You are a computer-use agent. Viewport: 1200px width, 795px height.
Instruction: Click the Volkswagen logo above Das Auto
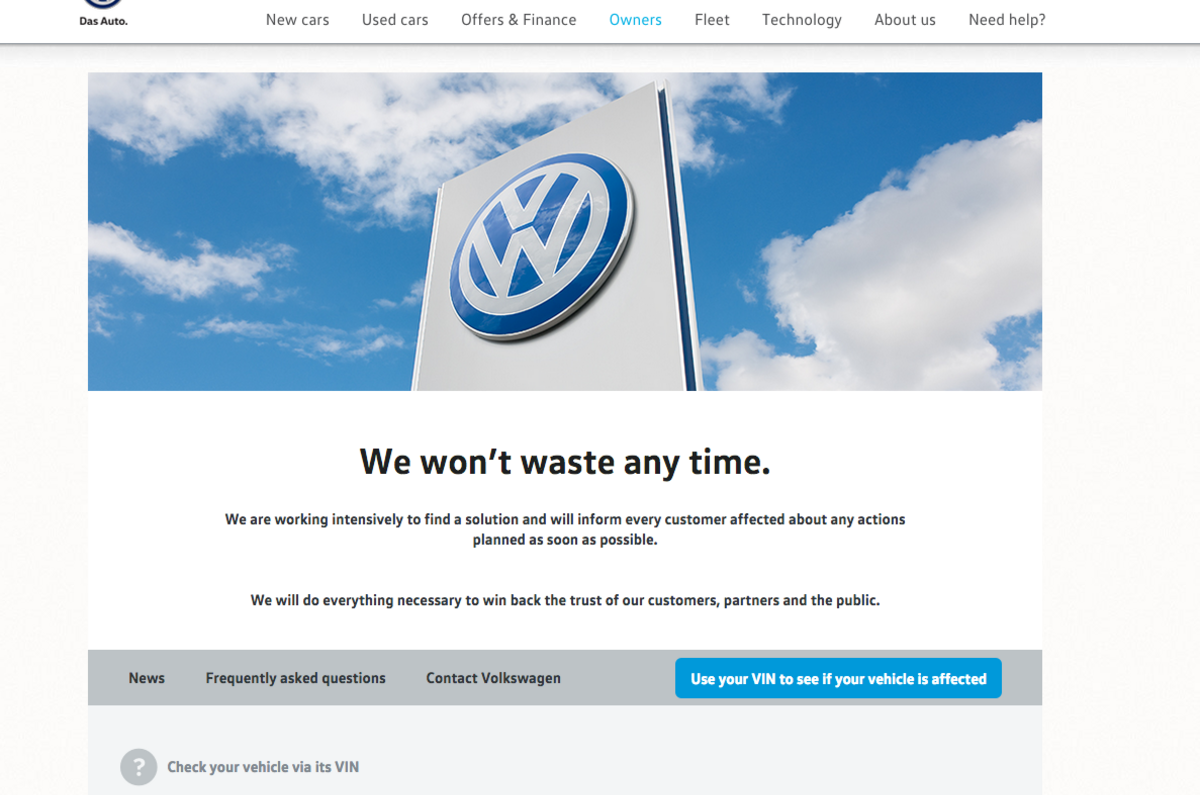click(102, 4)
